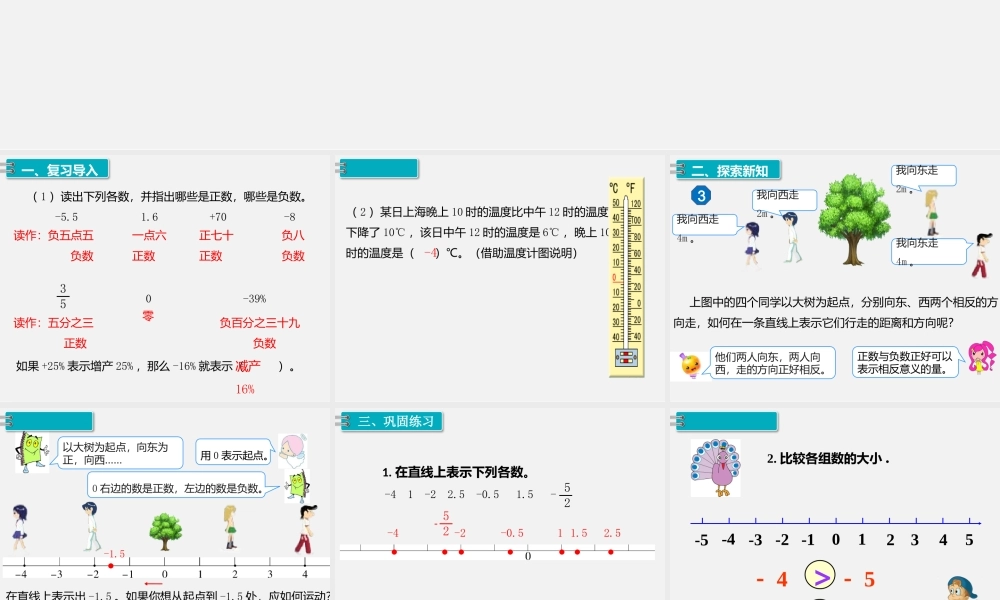Click the 比较各组数的大小 heading text
This screenshot has width=1000, height=600.
click(829, 459)
